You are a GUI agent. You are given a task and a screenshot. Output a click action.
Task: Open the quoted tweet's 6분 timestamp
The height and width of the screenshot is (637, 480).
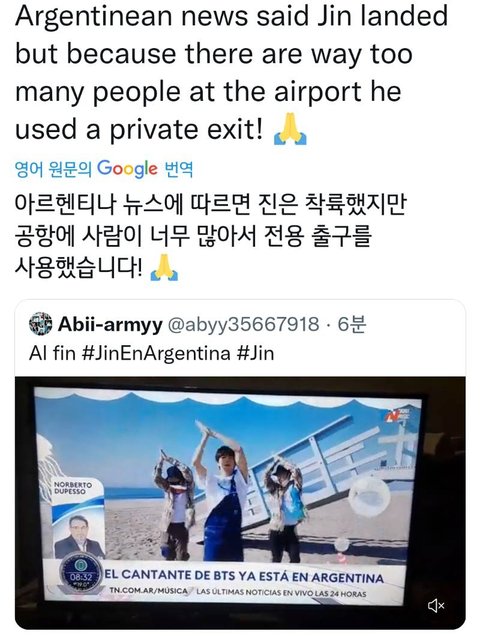pyautogui.click(x=352, y=324)
